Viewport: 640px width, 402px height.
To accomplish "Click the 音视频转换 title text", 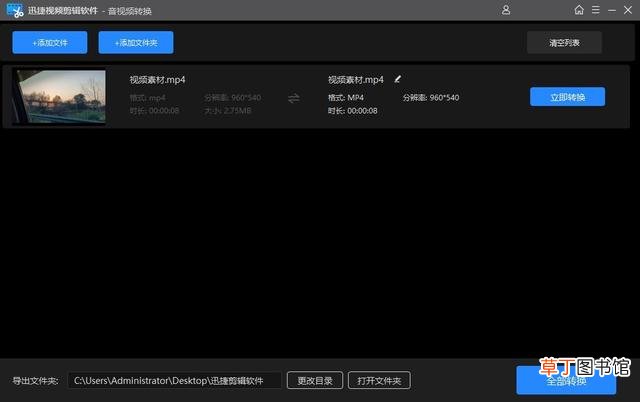I will [130, 11].
